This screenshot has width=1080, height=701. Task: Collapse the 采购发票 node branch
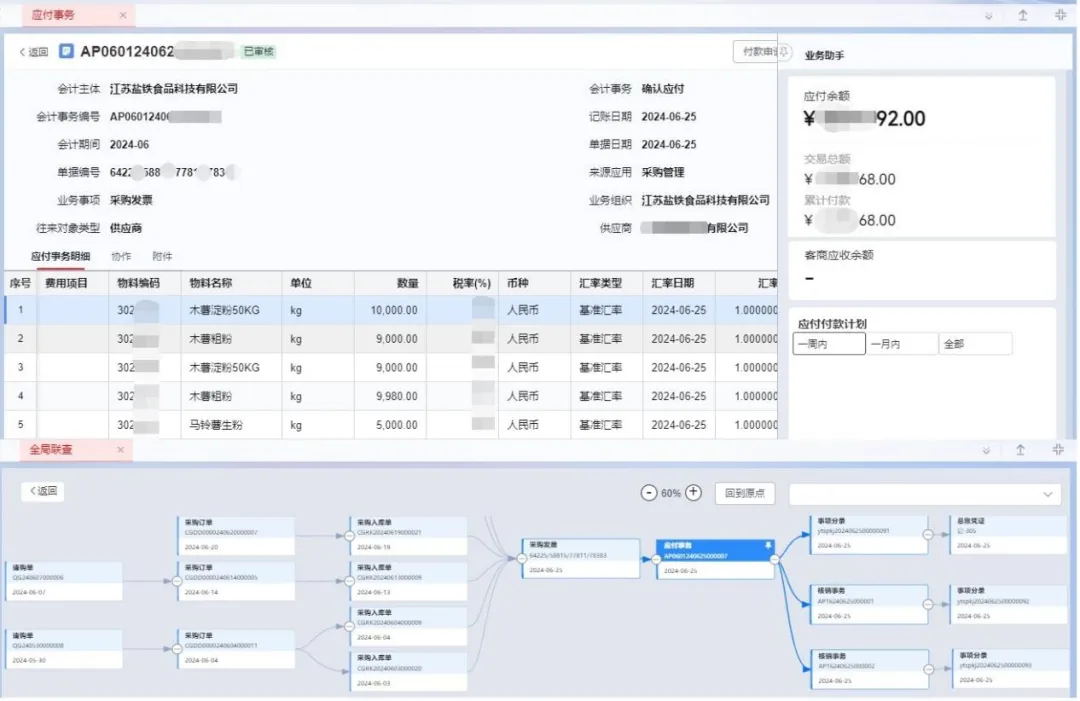[520, 559]
